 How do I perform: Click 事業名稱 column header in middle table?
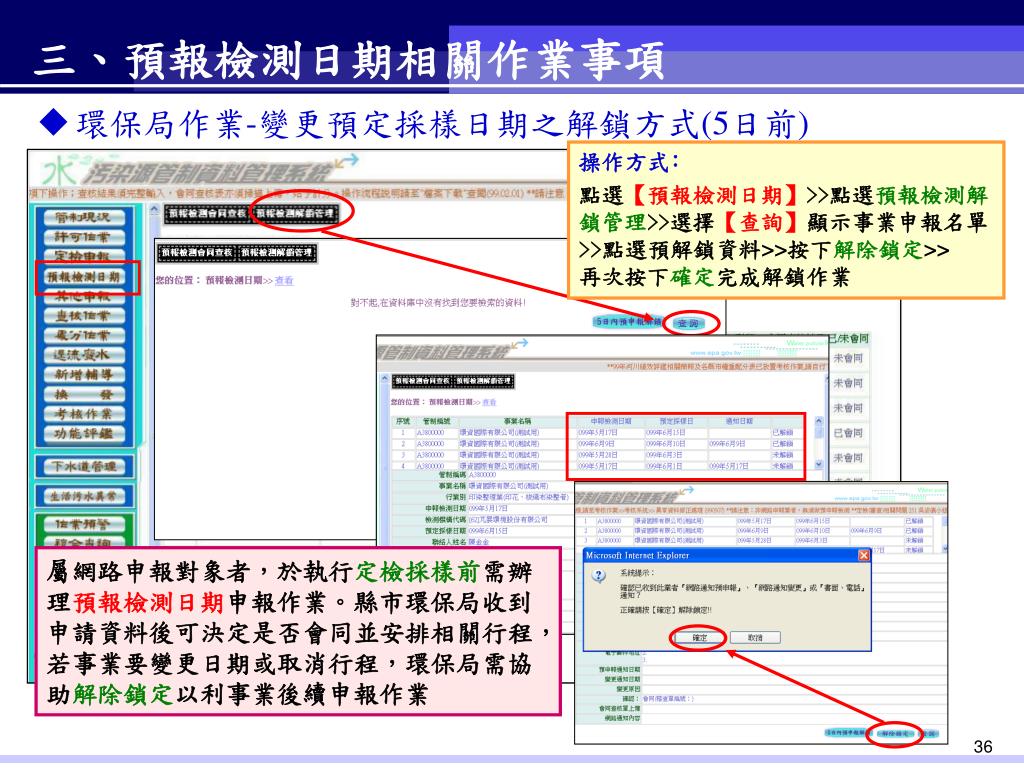[x=517, y=421]
